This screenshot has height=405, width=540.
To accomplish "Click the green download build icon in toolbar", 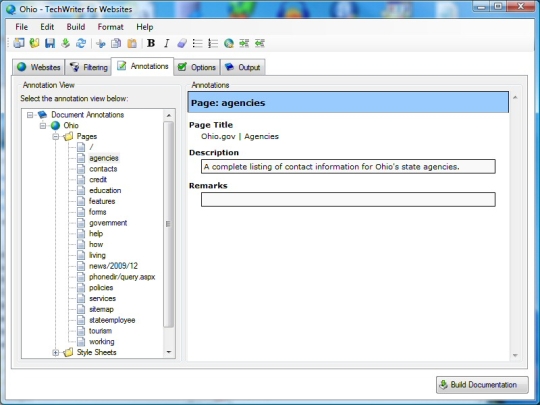I will pos(65,43).
